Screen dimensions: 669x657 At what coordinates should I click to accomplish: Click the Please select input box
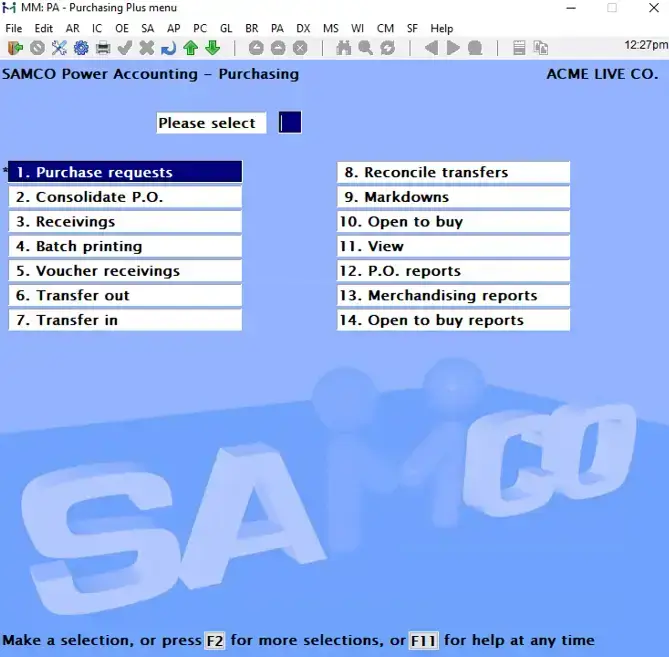click(290, 123)
